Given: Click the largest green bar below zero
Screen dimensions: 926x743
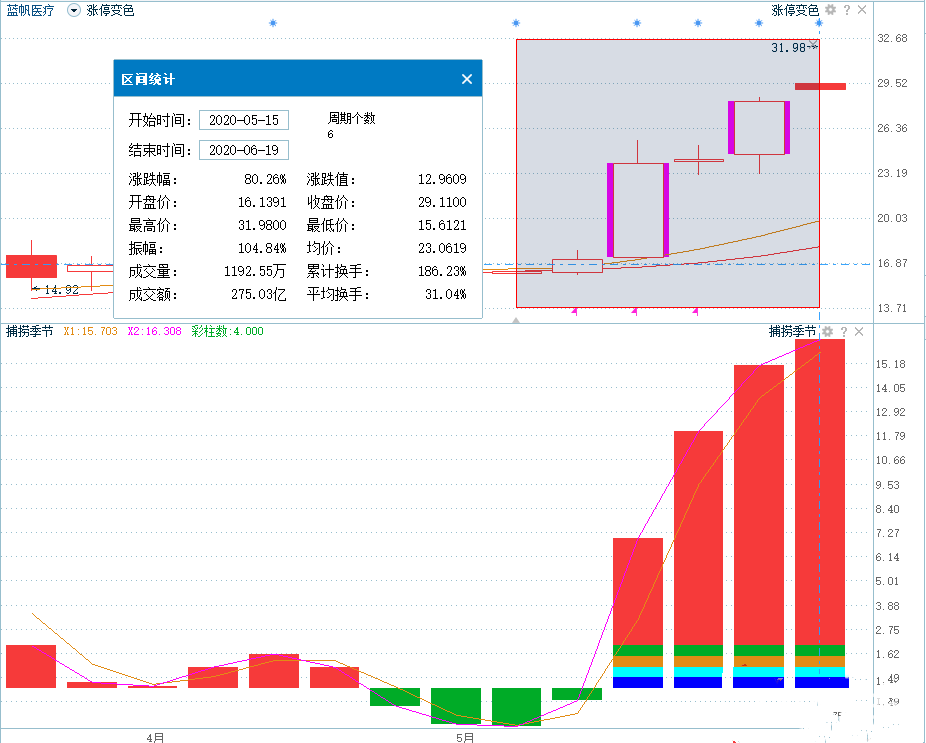Looking at the screenshot, I should point(516,706).
